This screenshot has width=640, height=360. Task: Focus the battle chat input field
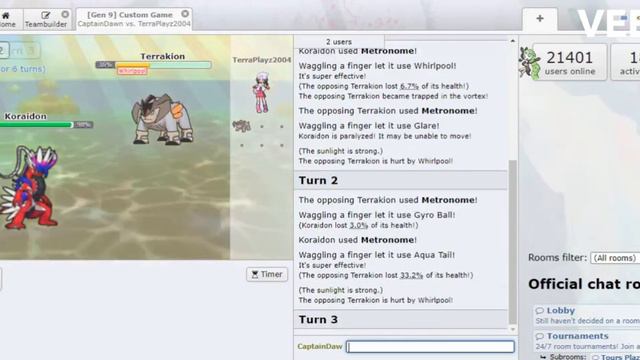click(x=430, y=347)
